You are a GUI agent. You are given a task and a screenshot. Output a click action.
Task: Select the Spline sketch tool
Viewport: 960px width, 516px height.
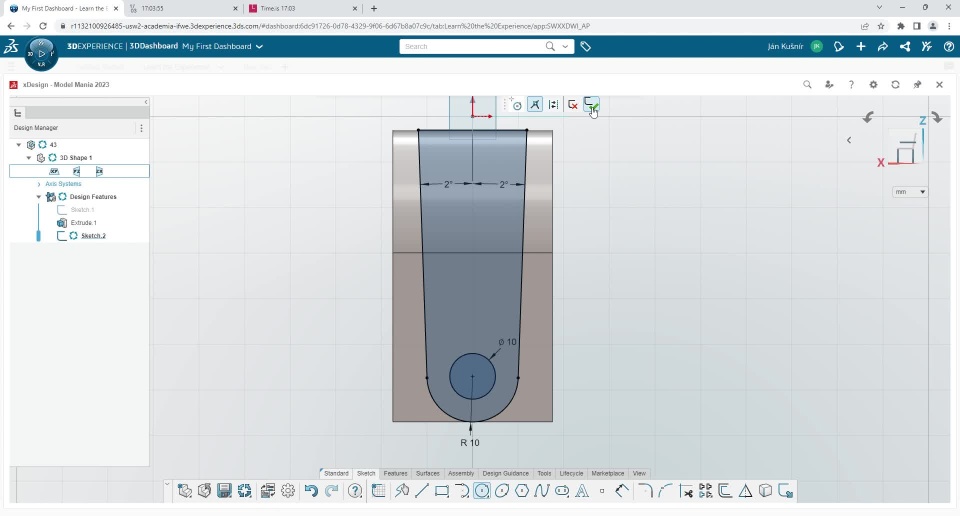[x=542, y=491]
